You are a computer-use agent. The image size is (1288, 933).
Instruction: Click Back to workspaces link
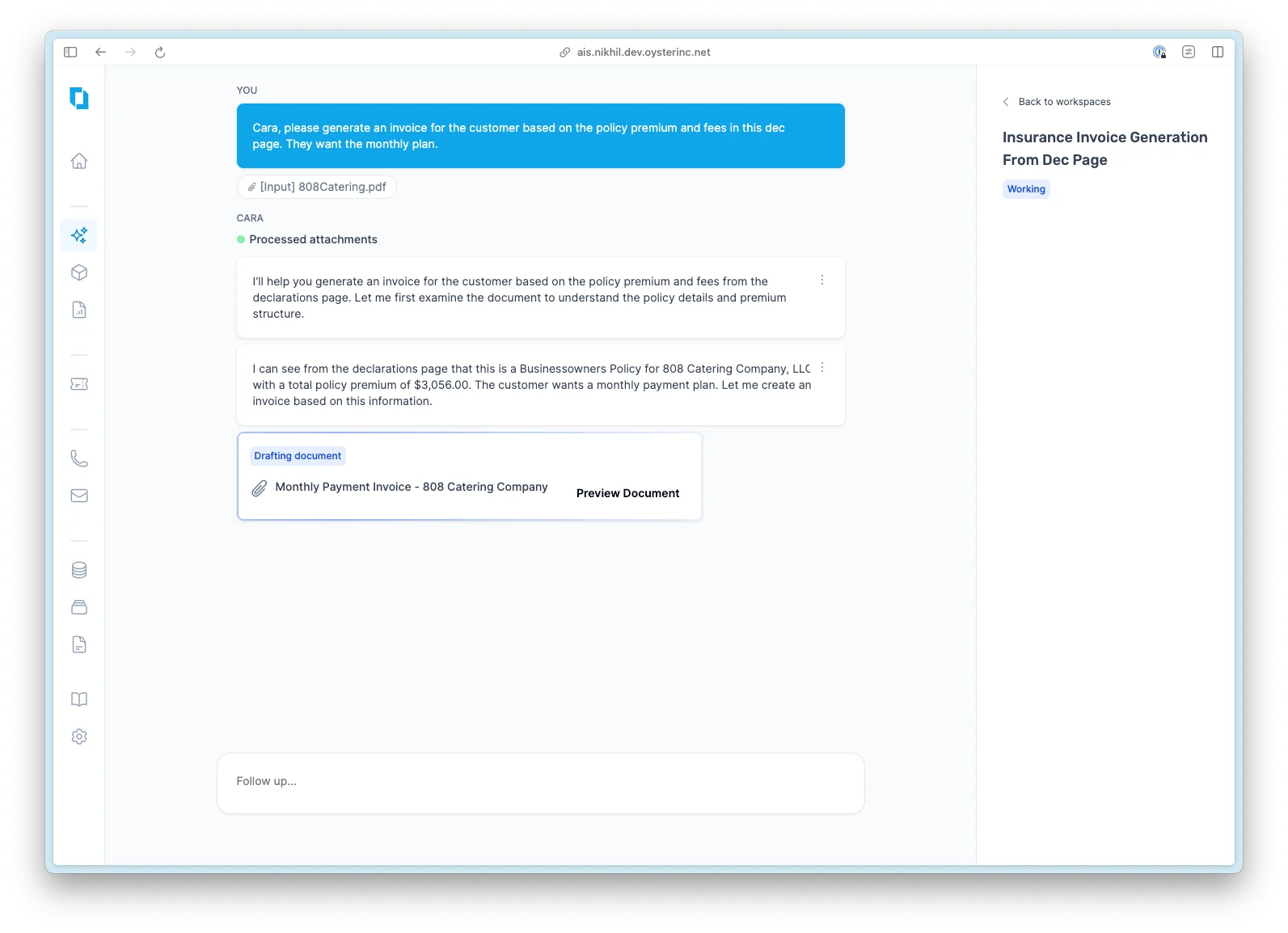1057,102
